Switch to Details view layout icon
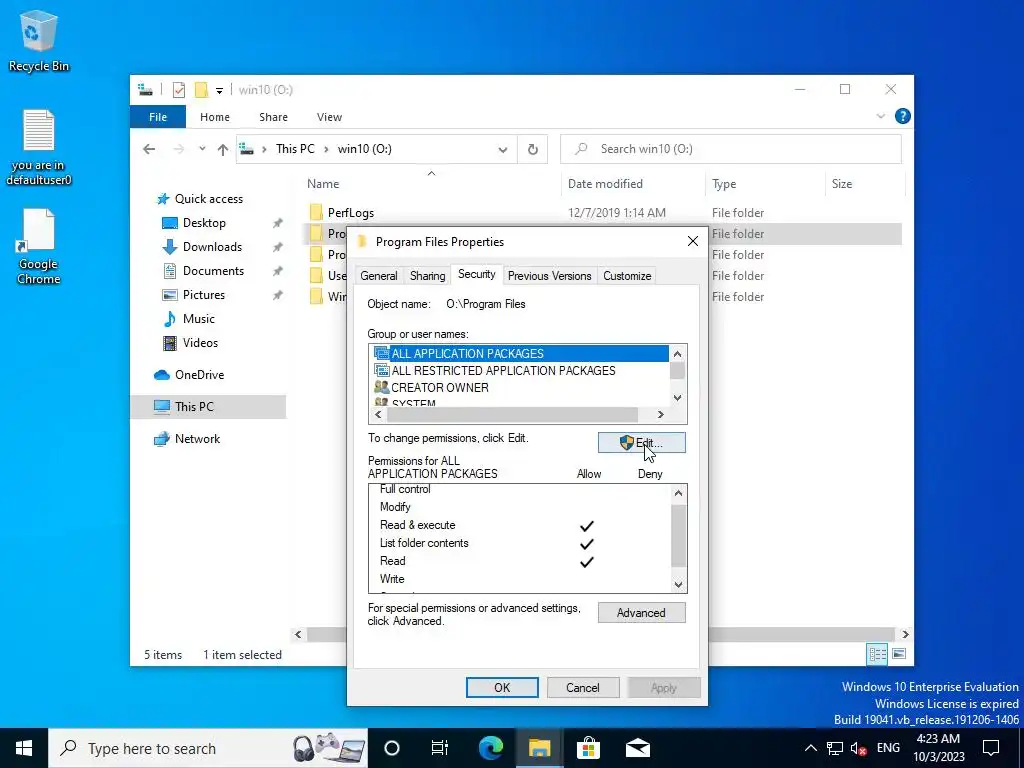Image resolution: width=1024 pixels, height=768 pixels. (x=877, y=654)
